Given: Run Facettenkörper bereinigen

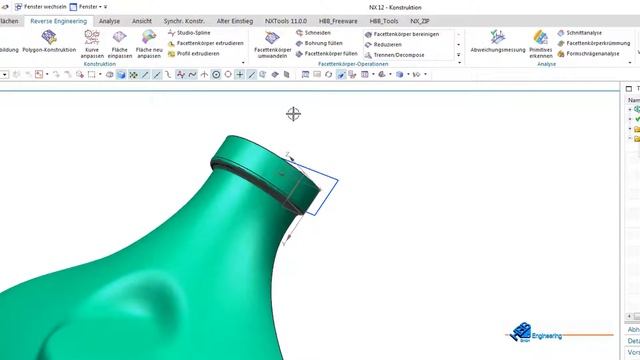Looking at the screenshot, I should [402, 34].
